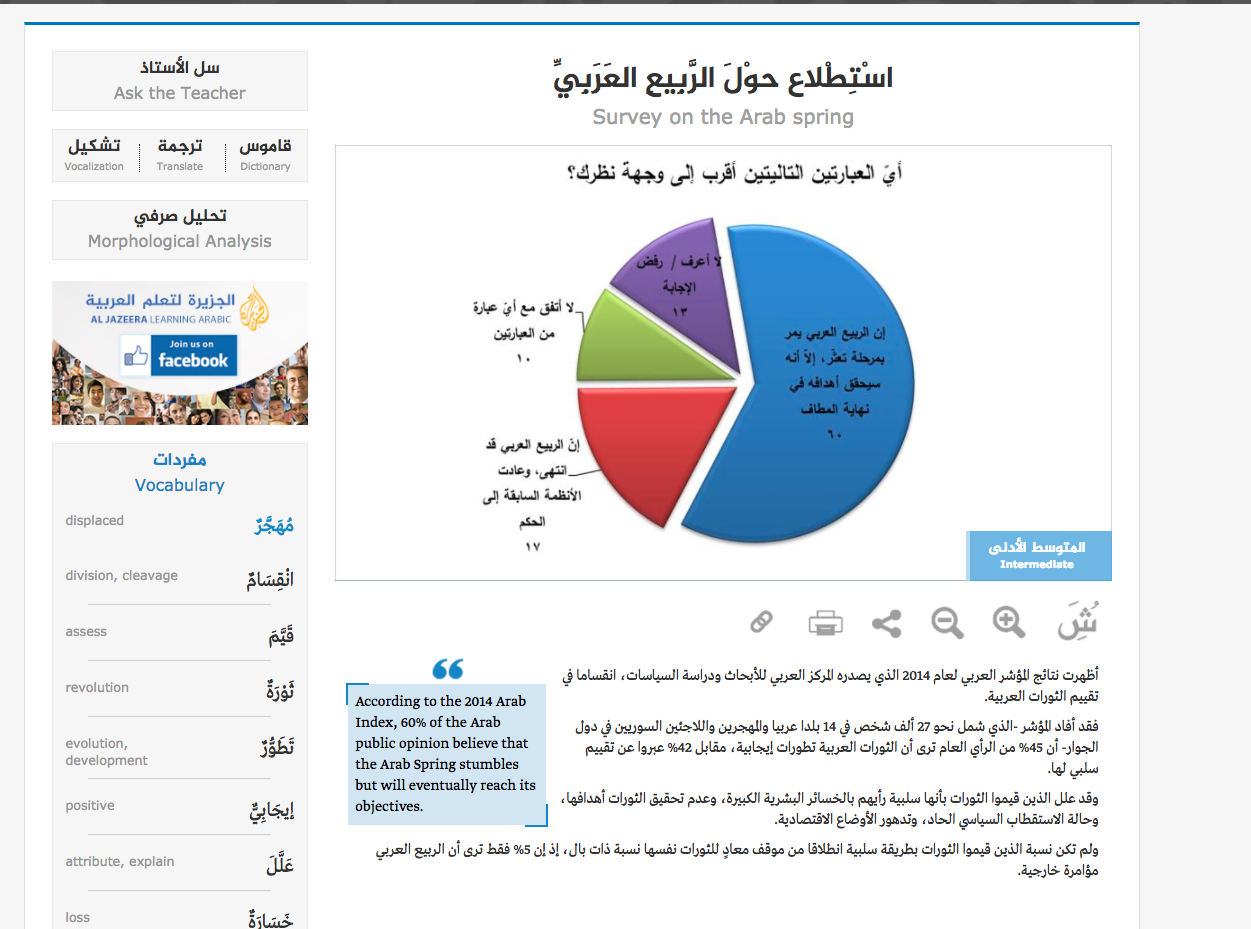This screenshot has height=929, width=1251.
Task: Click the Arabic word اِنْقِسَامٌ
Action: pos(271,580)
